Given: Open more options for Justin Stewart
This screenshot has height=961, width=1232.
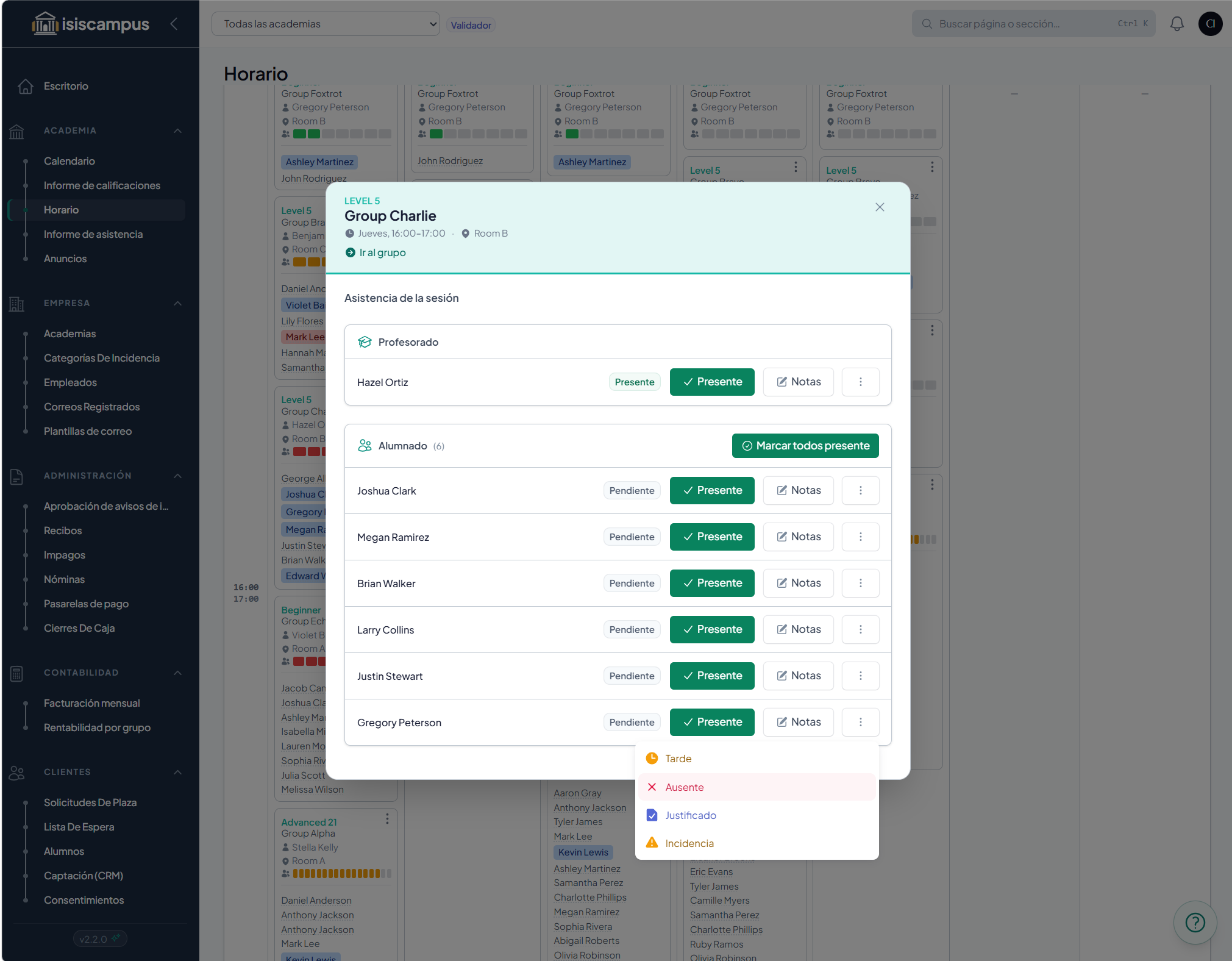Looking at the screenshot, I should tap(860, 676).
